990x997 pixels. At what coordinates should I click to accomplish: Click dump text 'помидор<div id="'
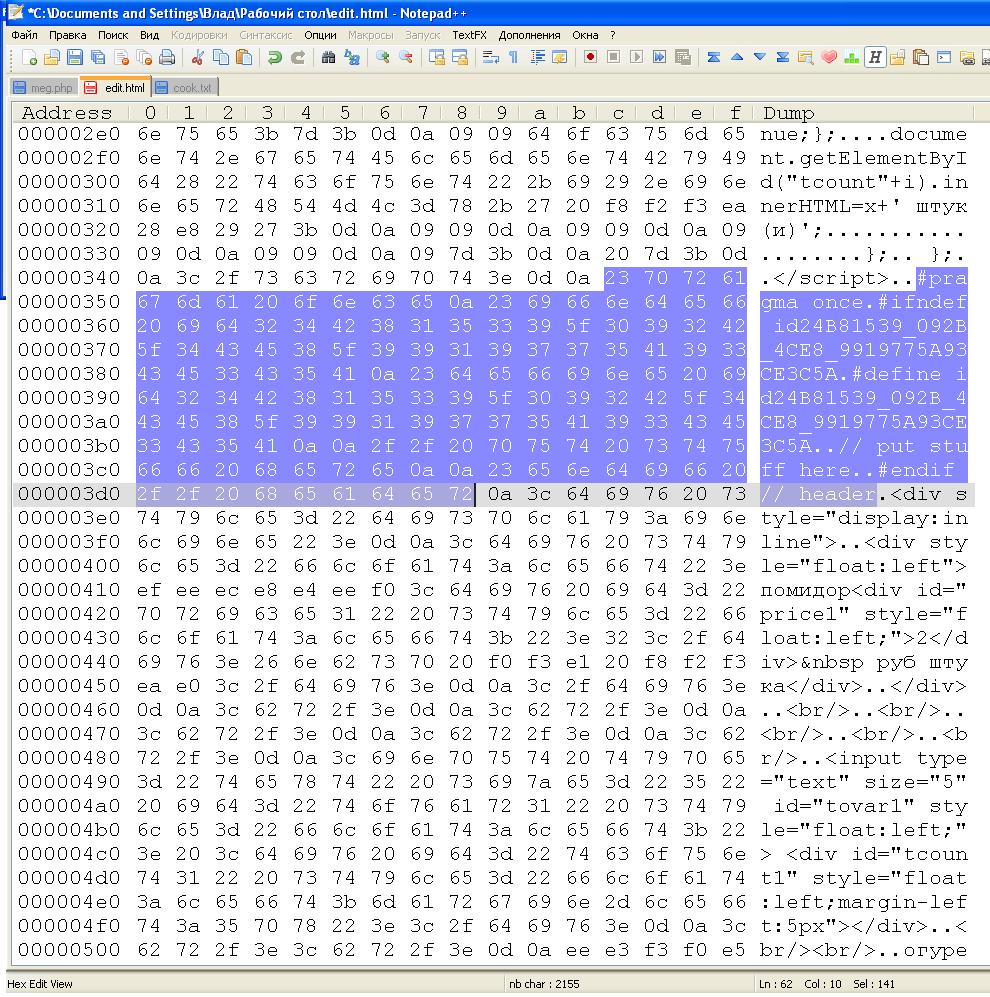pyautogui.click(x=863, y=591)
